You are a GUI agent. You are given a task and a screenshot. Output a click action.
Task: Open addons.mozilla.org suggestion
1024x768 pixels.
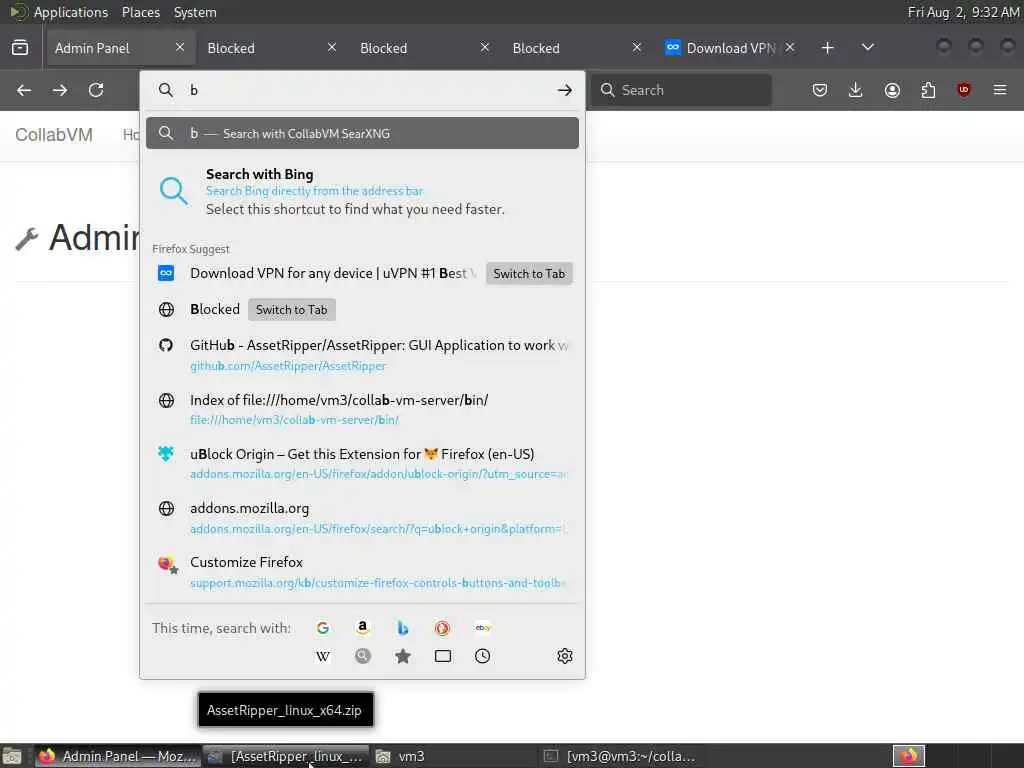coord(362,517)
